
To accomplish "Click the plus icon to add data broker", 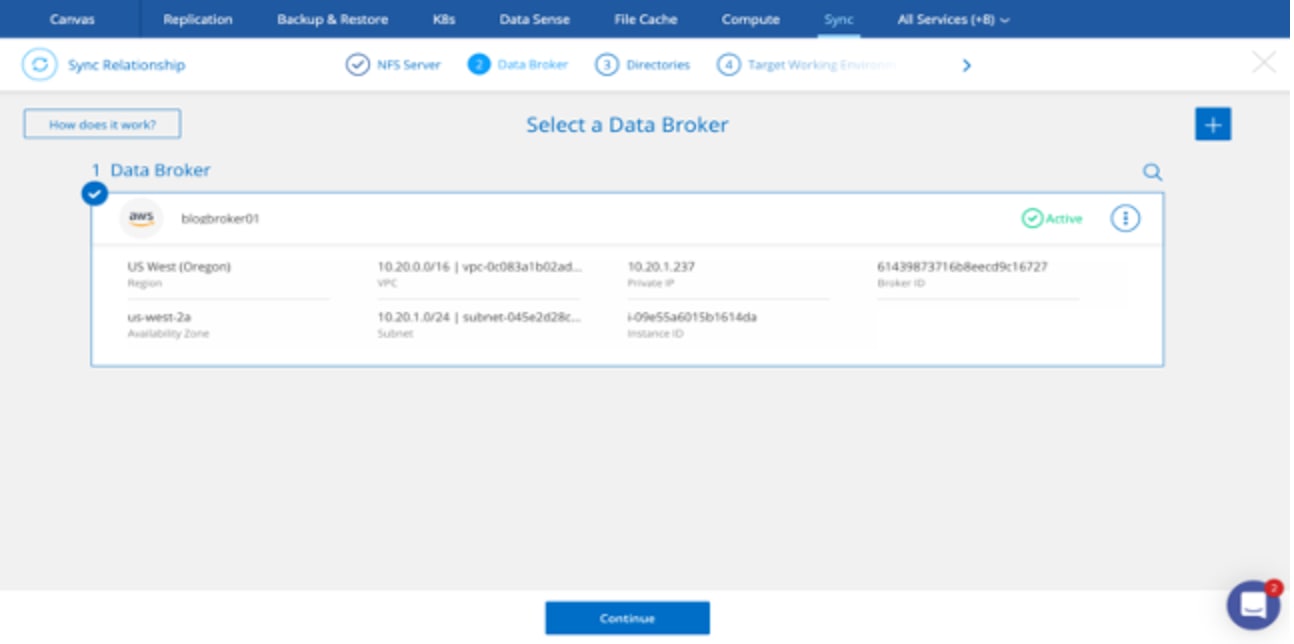I will pos(1212,125).
